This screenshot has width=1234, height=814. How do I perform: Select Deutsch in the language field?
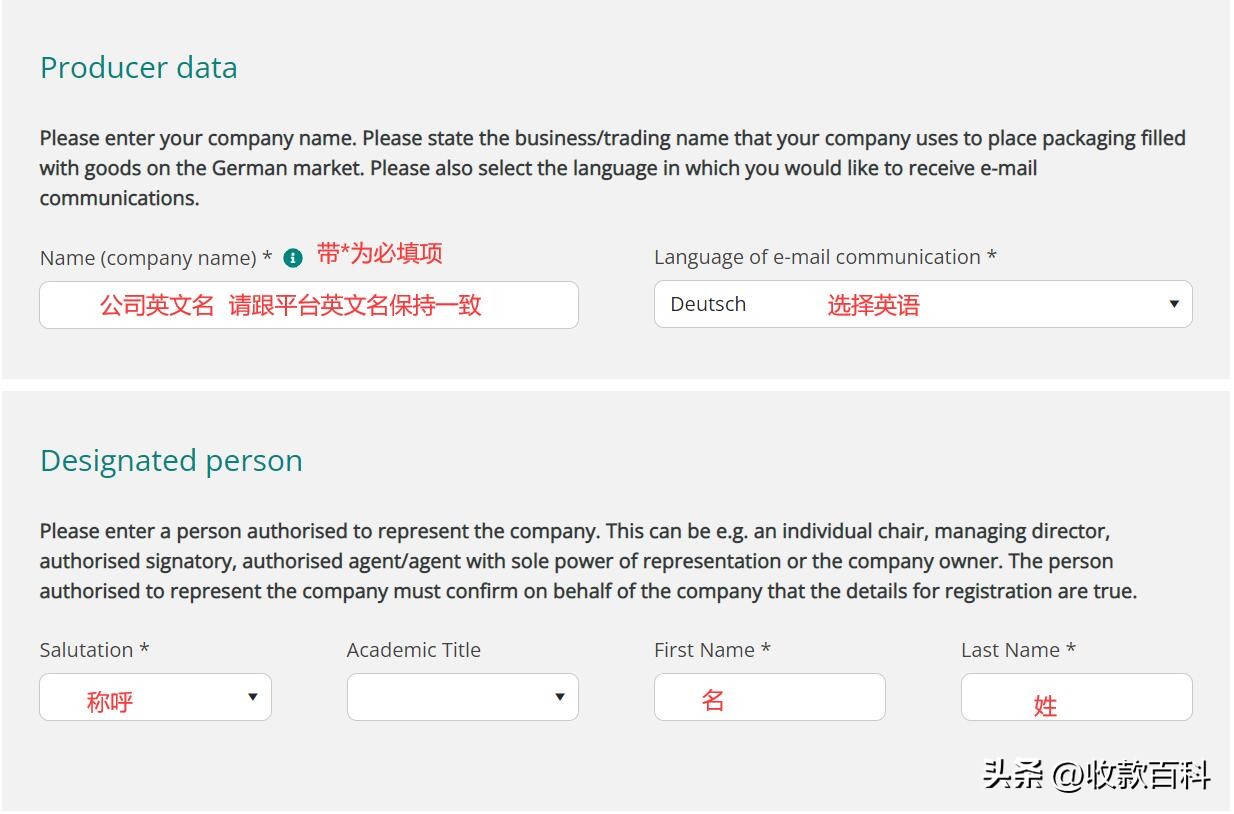[x=707, y=303]
